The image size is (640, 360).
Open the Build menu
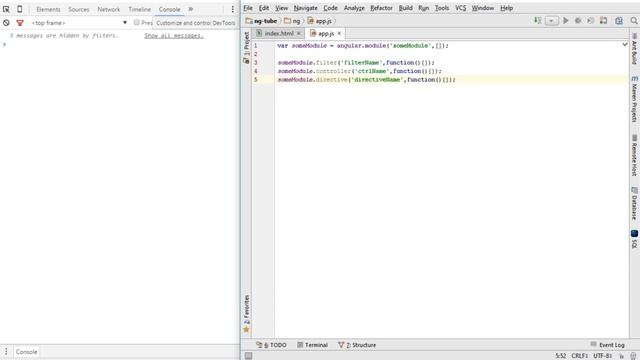(406, 8)
